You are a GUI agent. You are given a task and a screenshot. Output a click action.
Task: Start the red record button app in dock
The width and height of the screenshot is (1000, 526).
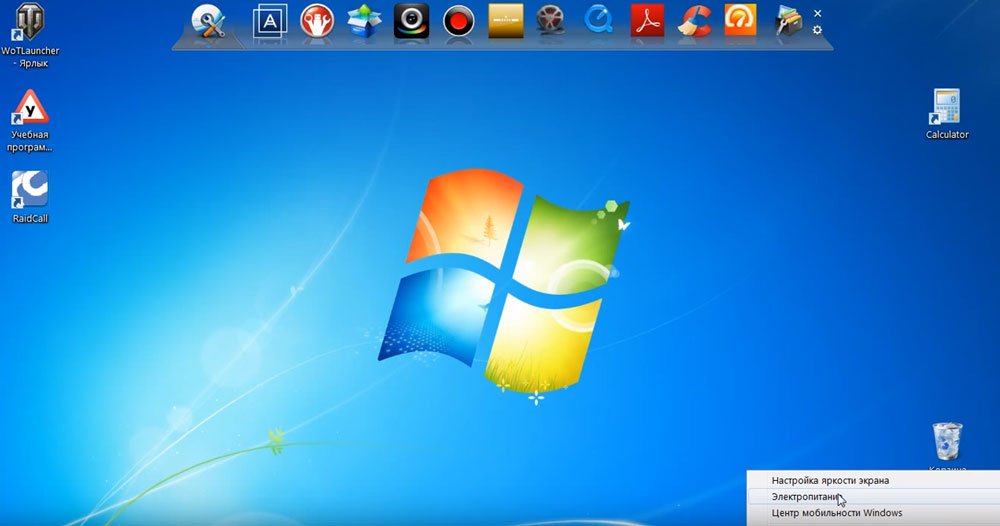coord(459,22)
